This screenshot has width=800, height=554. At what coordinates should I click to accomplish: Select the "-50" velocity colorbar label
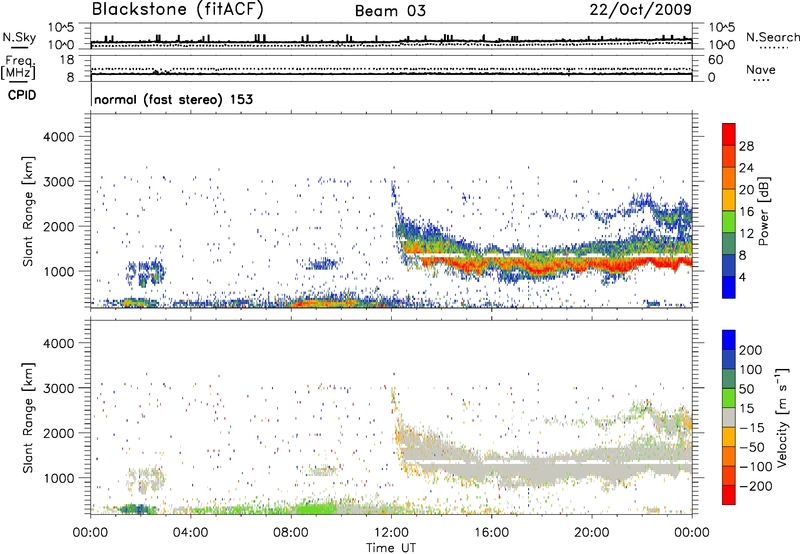750,447
